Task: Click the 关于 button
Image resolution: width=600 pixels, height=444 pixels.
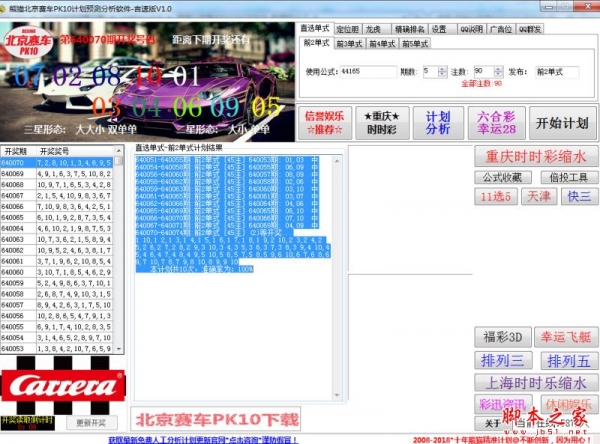Action: click(493, 423)
